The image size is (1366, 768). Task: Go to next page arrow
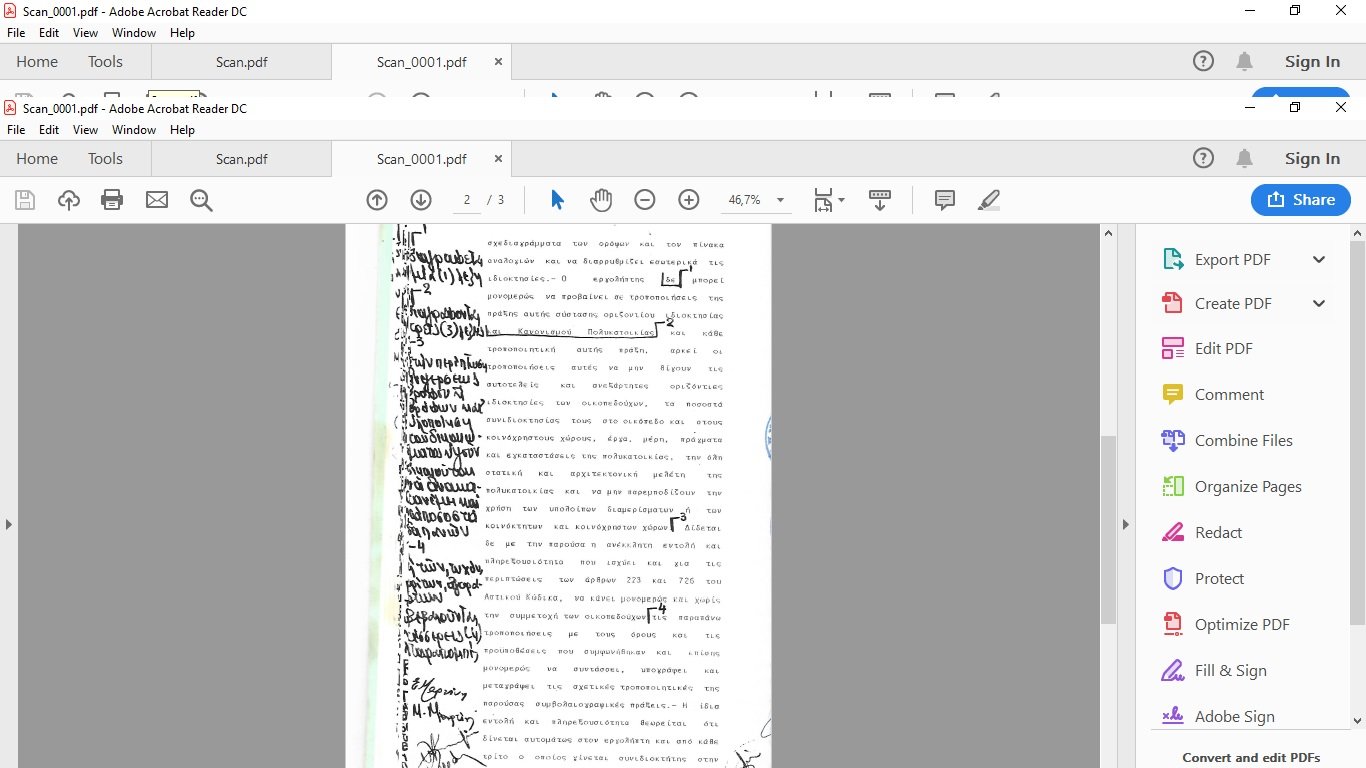(x=421, y=200)
